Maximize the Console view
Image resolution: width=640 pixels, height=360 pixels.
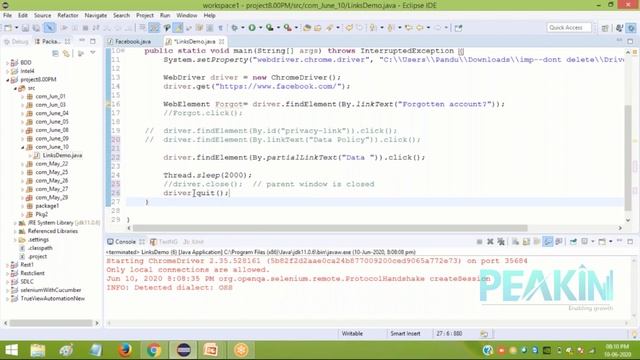630,242
